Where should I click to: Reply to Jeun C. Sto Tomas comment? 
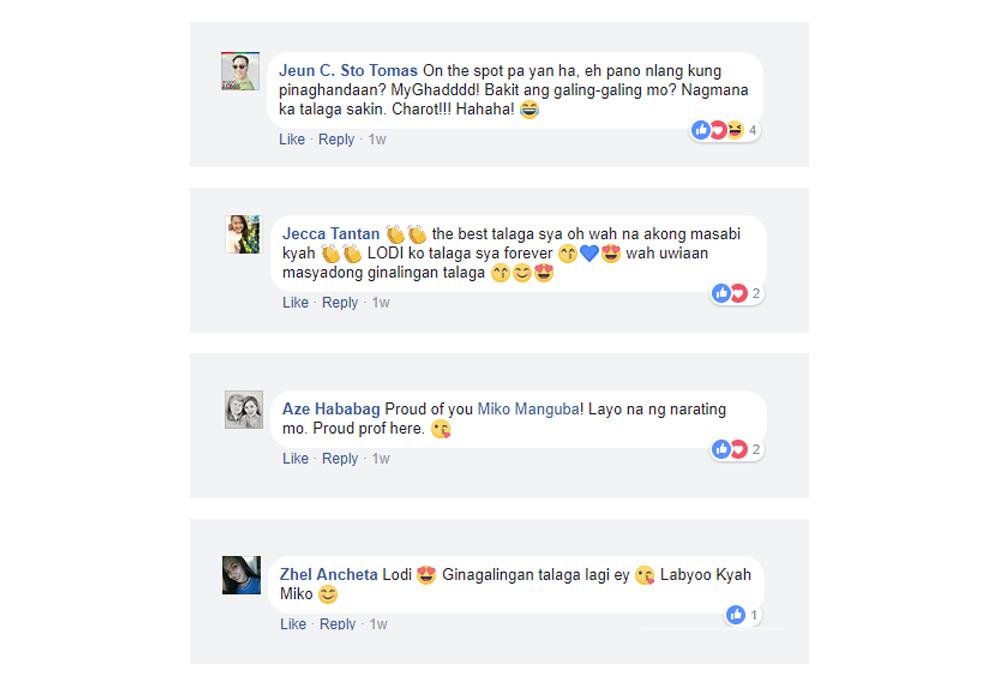336,139
